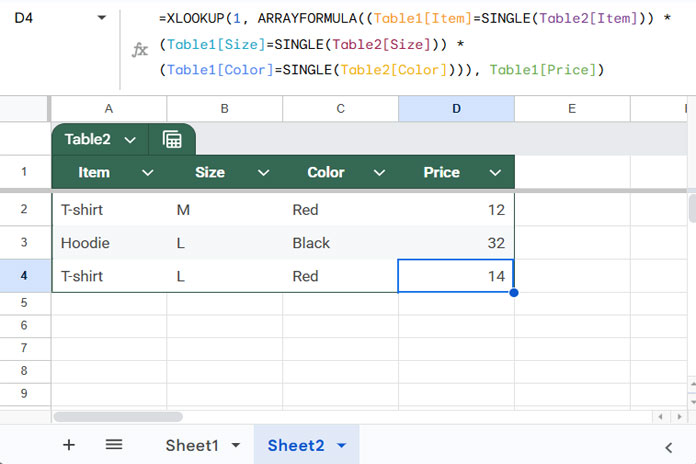Click the side panel collapse chevron

coord(669,448)
